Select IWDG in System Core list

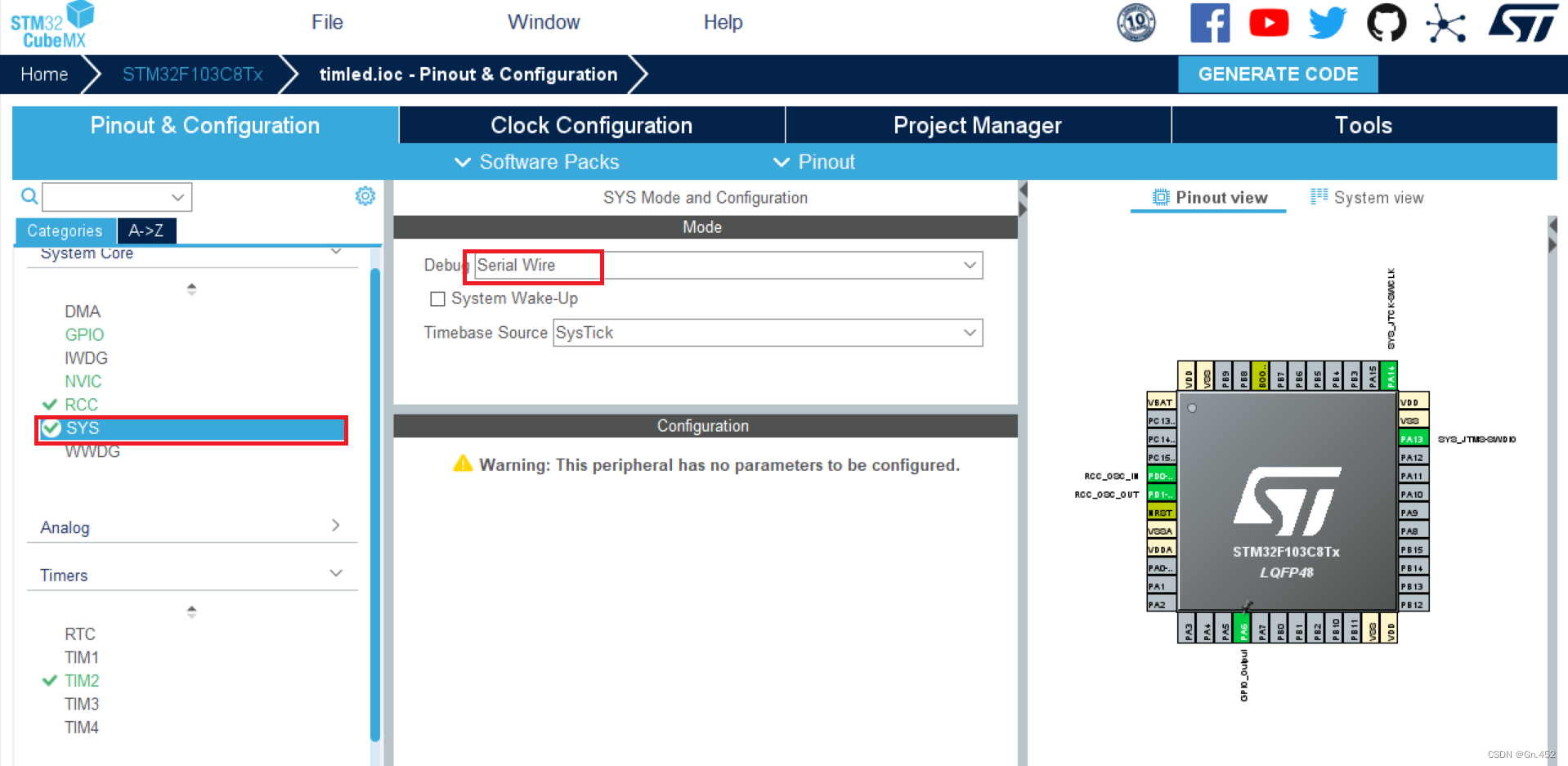pos(86,358)
